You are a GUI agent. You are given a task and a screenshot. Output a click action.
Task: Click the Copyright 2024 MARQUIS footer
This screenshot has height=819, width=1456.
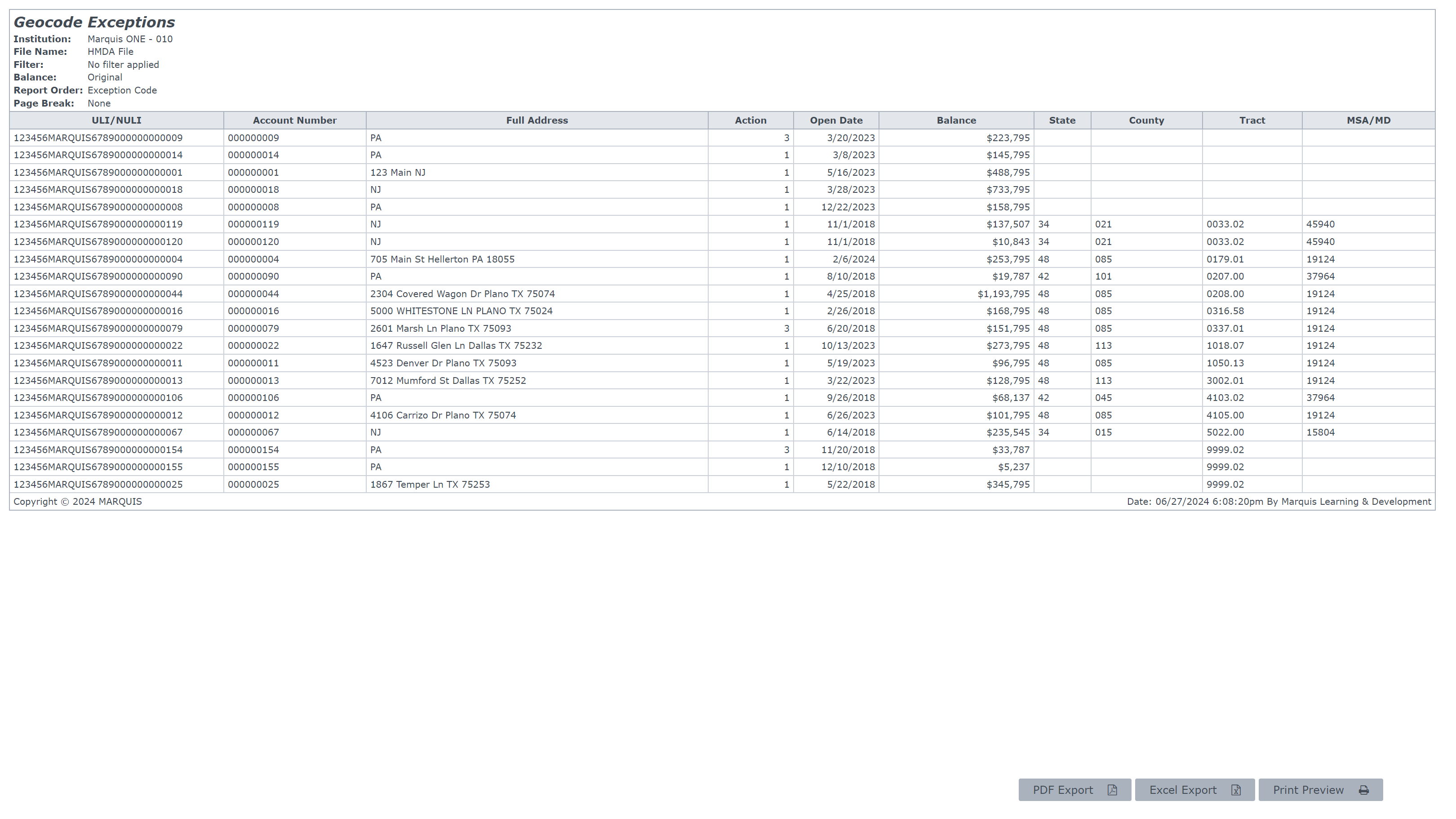(x=77, y=502)
